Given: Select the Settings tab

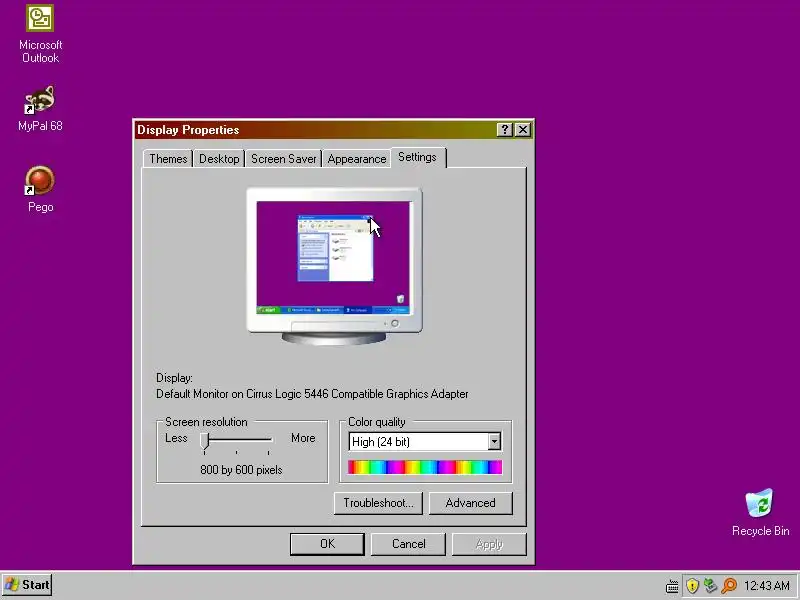Looking at the screenshot, I should tap(417, 157).
